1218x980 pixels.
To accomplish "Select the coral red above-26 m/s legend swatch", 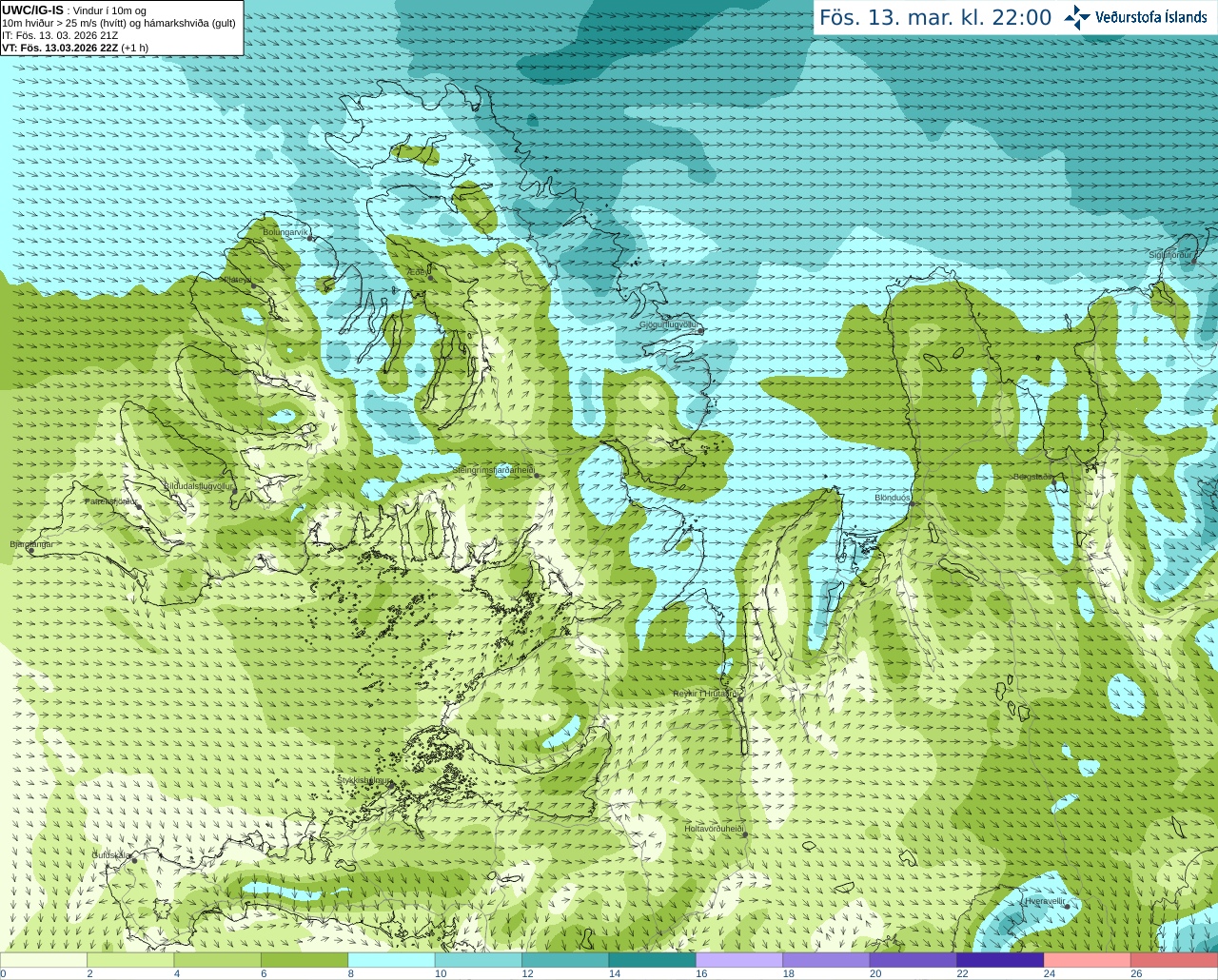I will pyautogui.click(x=1174, y=960).
